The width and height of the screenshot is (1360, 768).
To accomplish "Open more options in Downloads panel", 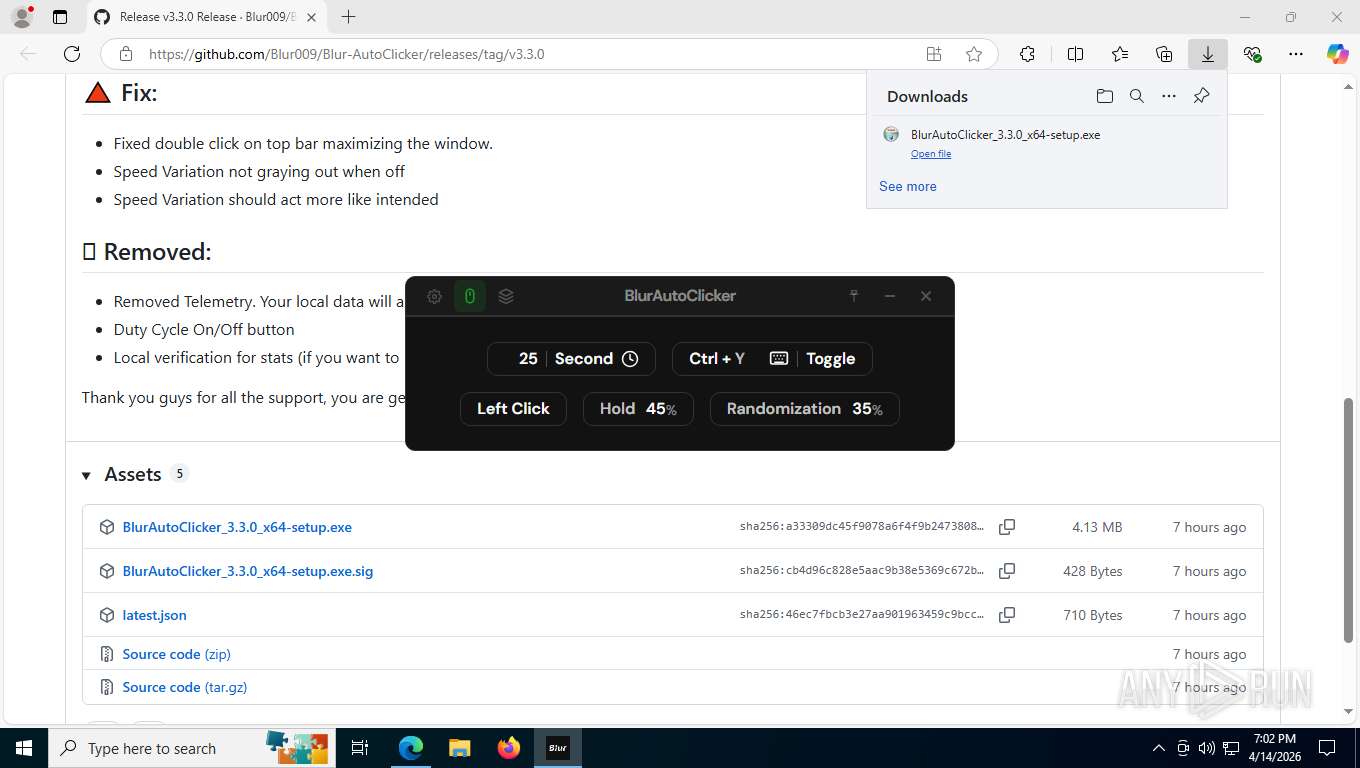I will click(x=1169, y=96).
